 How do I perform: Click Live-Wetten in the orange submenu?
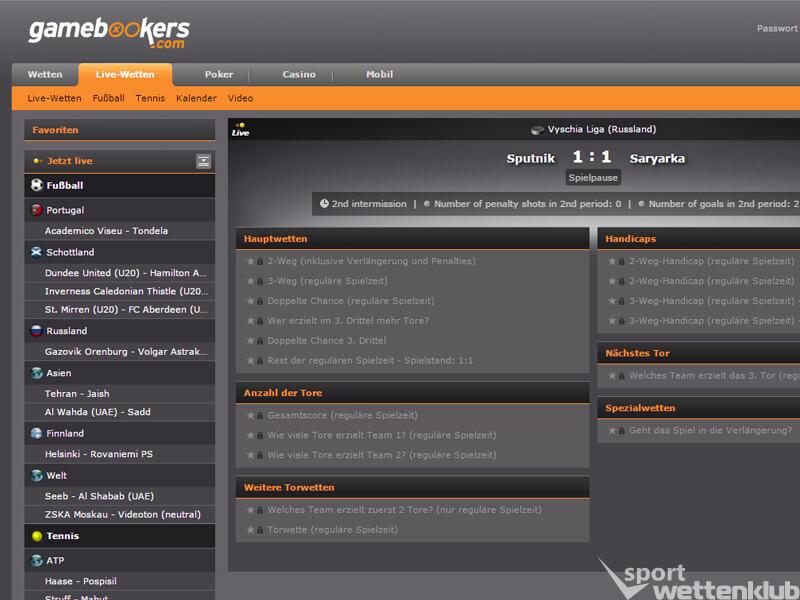(x=54, y=98)
